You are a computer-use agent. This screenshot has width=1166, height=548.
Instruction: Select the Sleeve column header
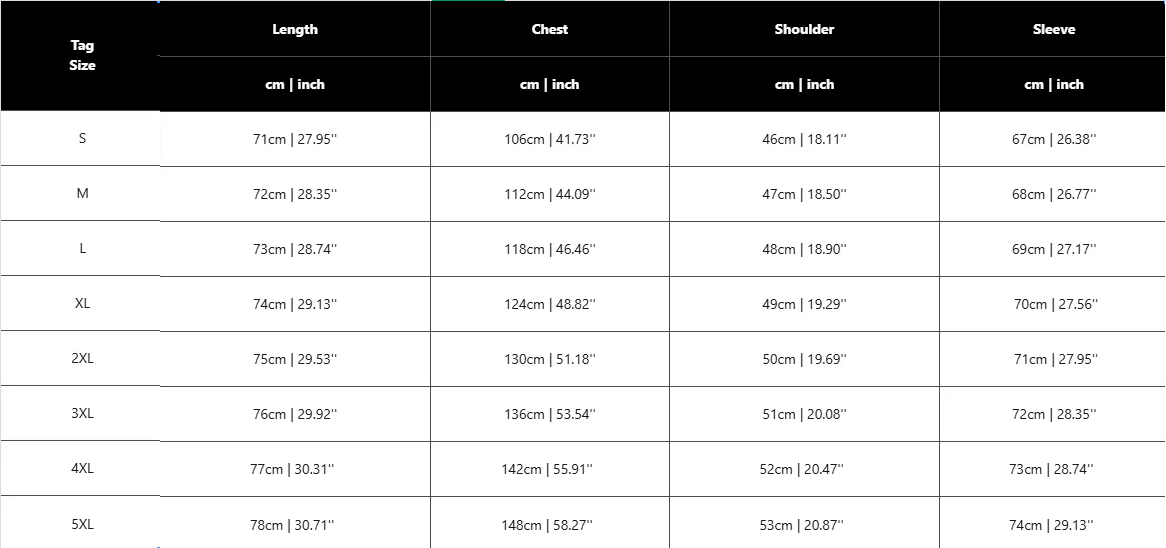pos(1054,29)
